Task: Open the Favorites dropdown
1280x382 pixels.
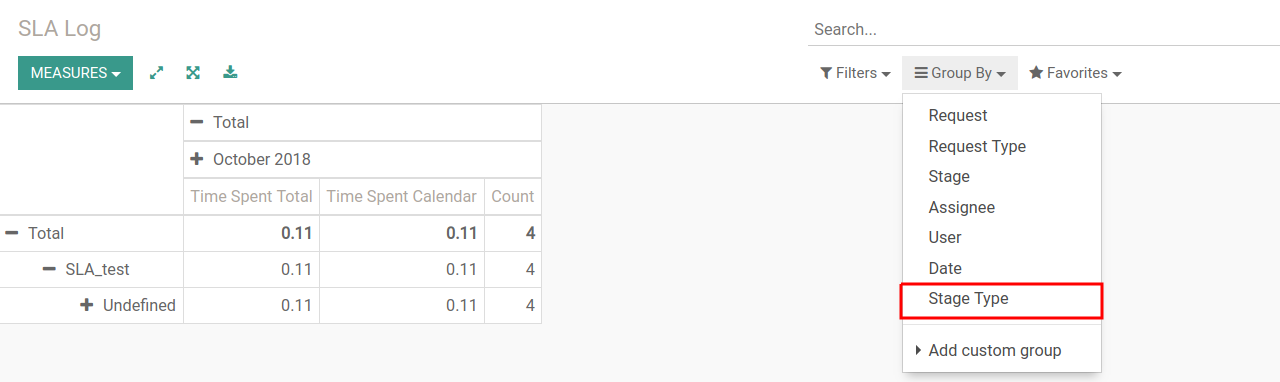Action: pyautogui.click(x=1075, y=73)
